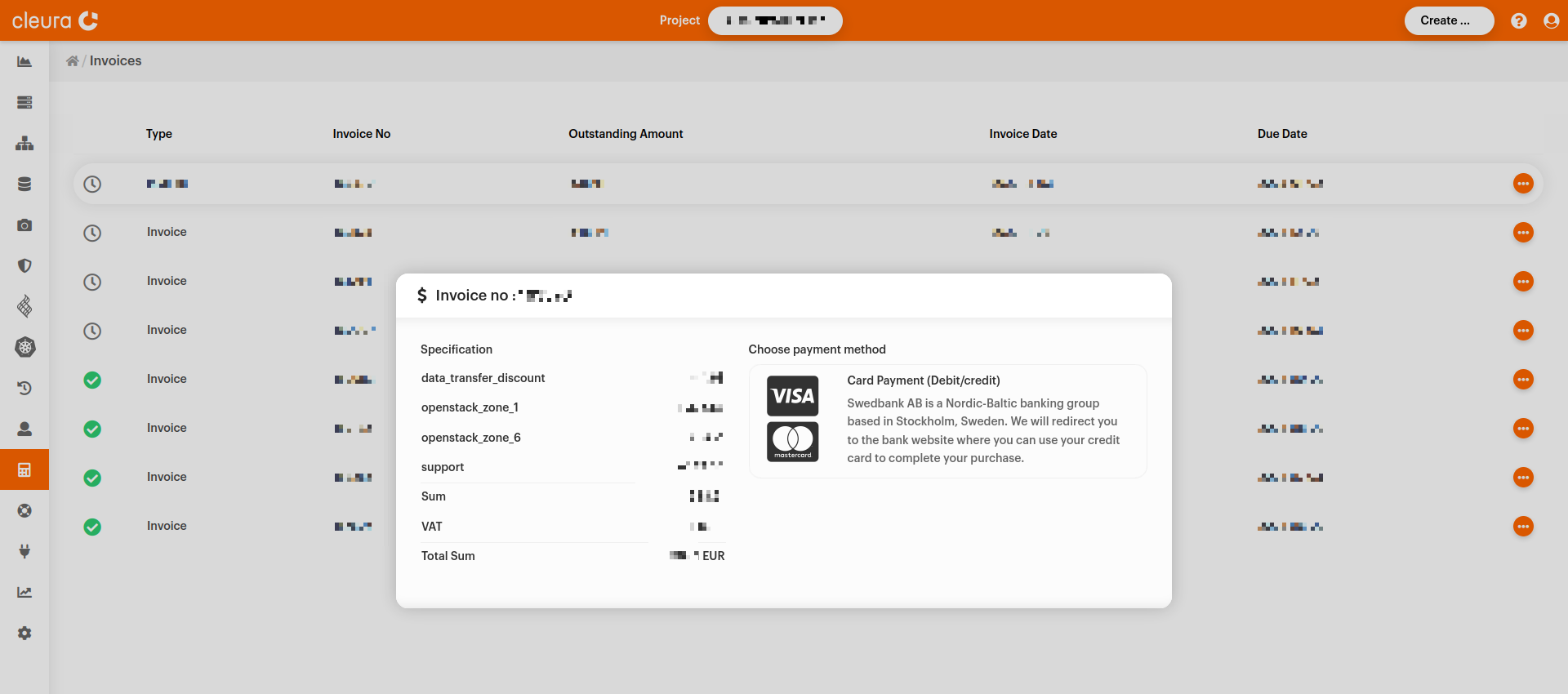The height and width of the screenshot is (694, 1568).
Task: Open the lifebuoy support sidebar icon
Action: (24, 511)
